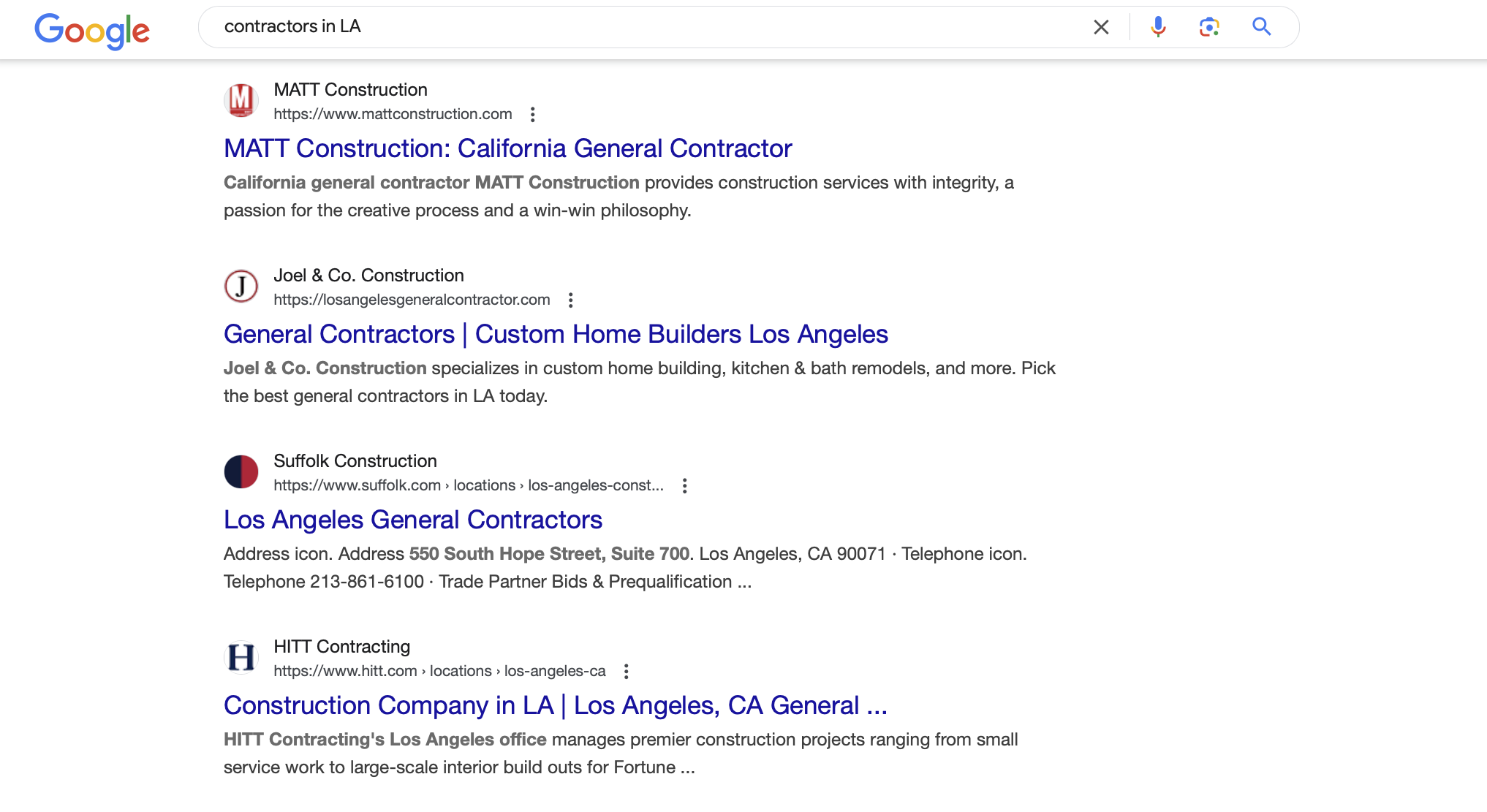The width and height of the screenshot is (1487, 812).
Task: Open more options for Suffolk Construction result
Action: coord(685,486)
